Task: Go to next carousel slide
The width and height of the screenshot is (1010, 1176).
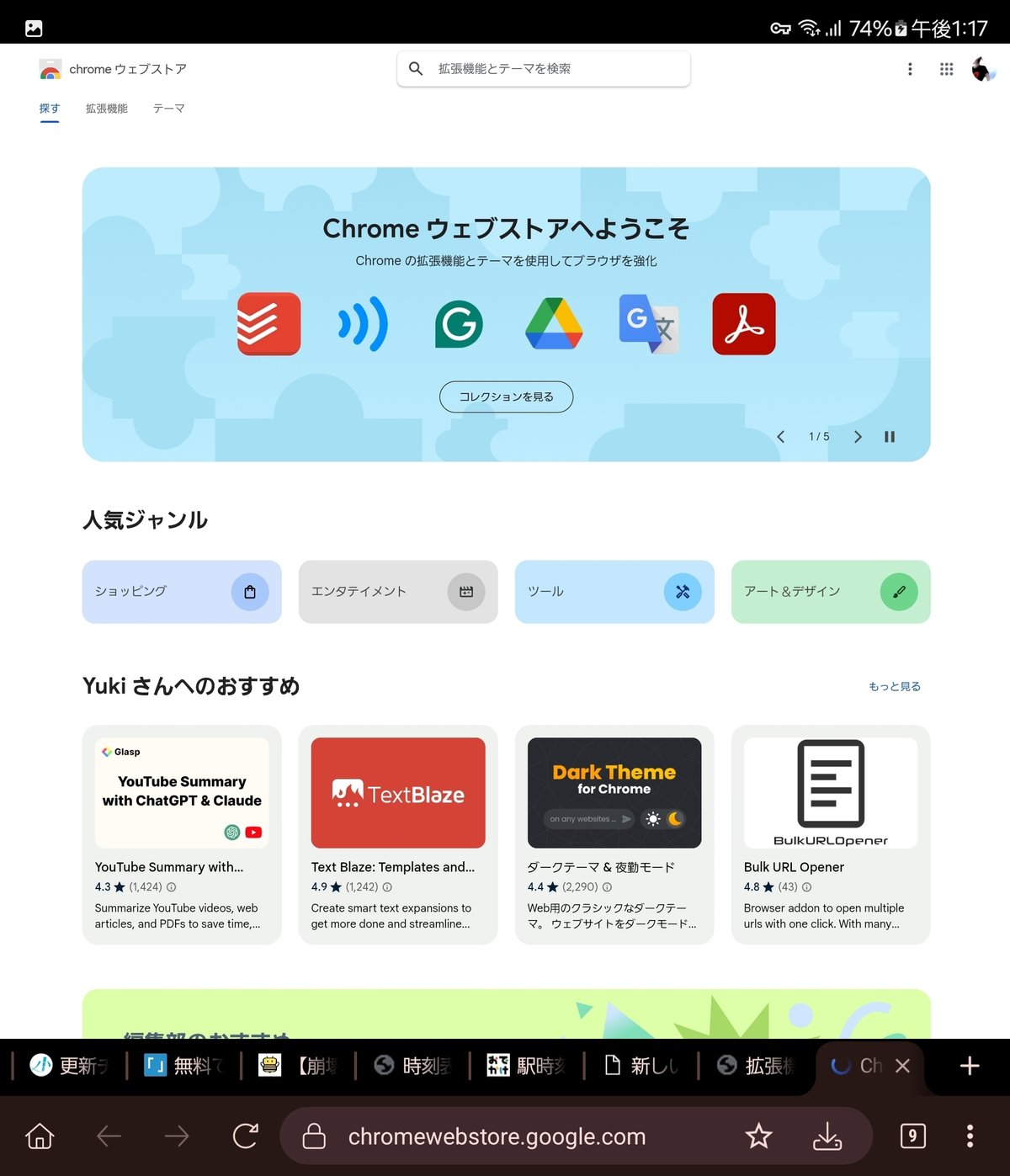Action: (x=858, y=436)
